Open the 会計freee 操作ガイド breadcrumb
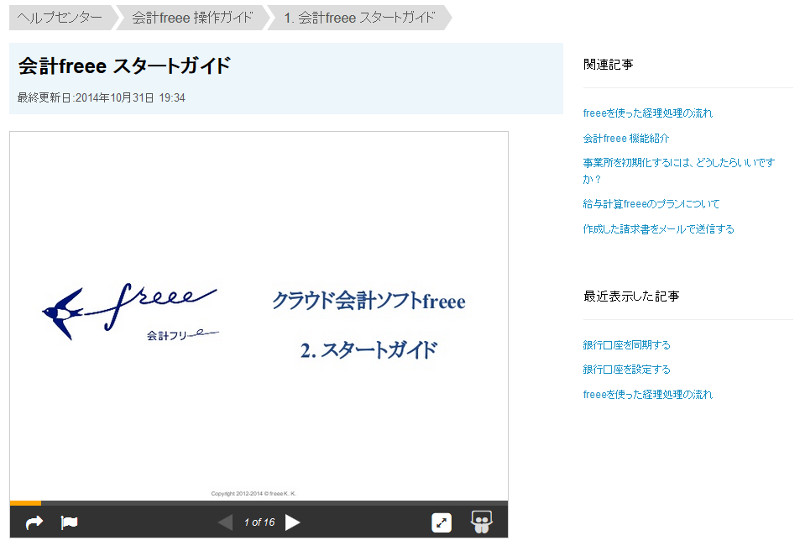Image resolution: width=800 pixels, height=550 pixels. click(x=192, y=18)
